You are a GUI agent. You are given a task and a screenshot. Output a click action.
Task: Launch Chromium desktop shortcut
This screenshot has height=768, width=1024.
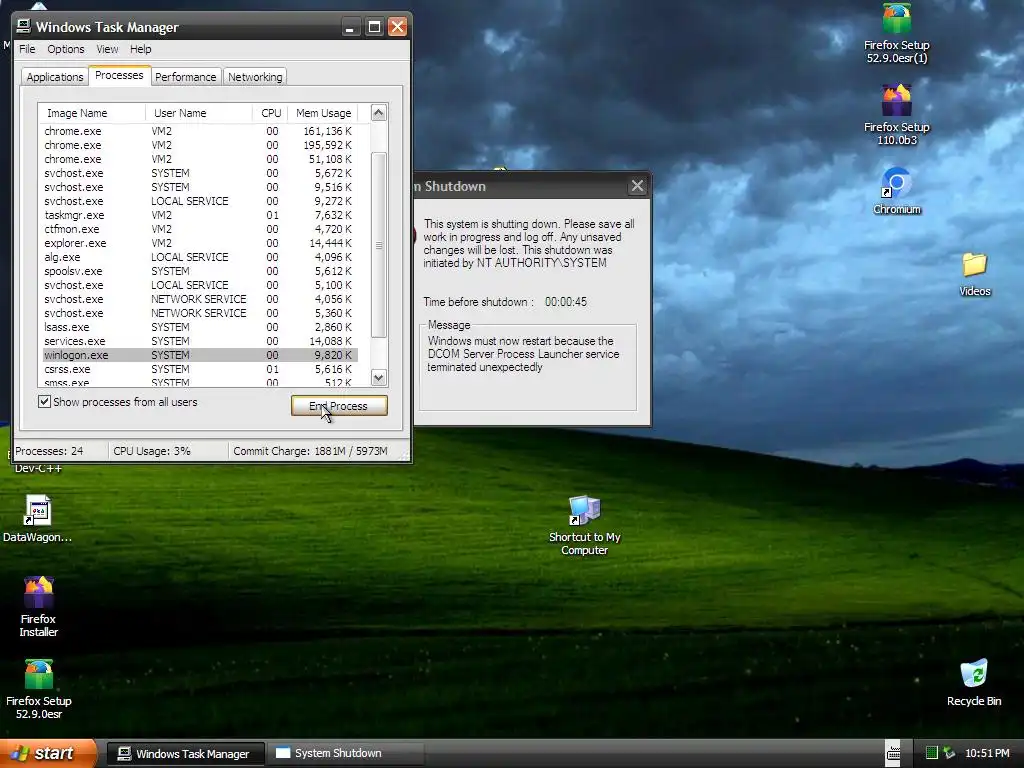897,191
